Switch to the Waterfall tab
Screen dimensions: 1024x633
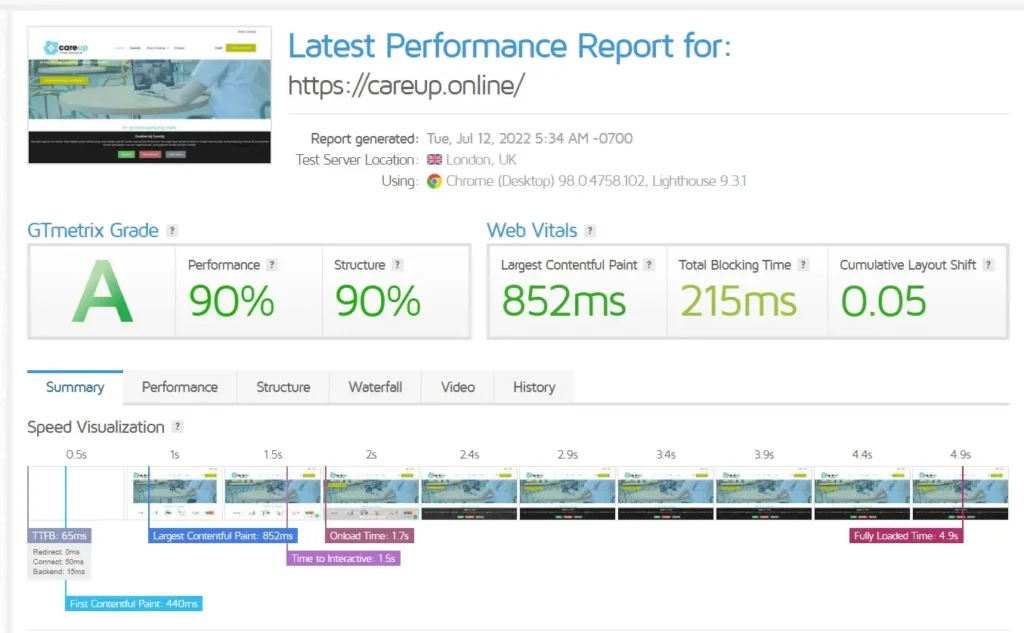click(x=375, y=387)
